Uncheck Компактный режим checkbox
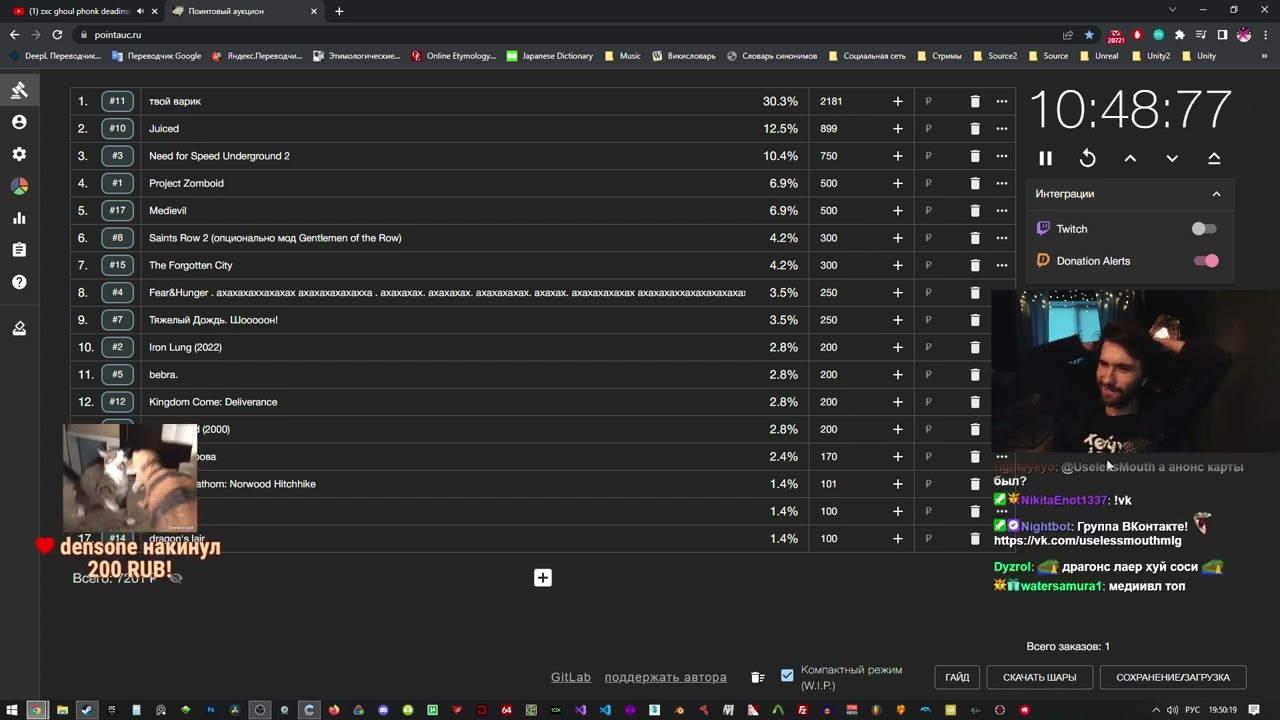This screenshot has width=1280, height=720. pos(787,676)
